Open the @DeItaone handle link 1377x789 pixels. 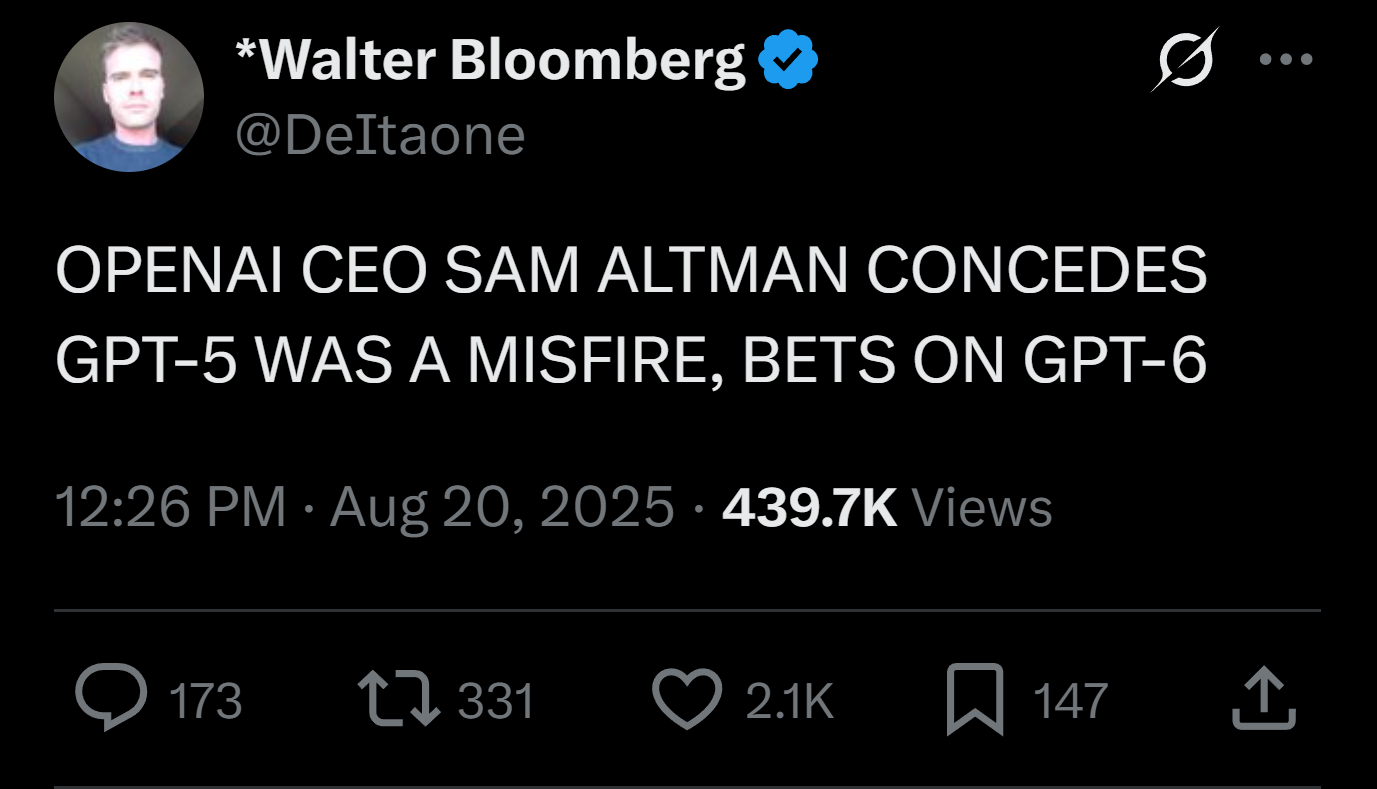tap(379, 135)
